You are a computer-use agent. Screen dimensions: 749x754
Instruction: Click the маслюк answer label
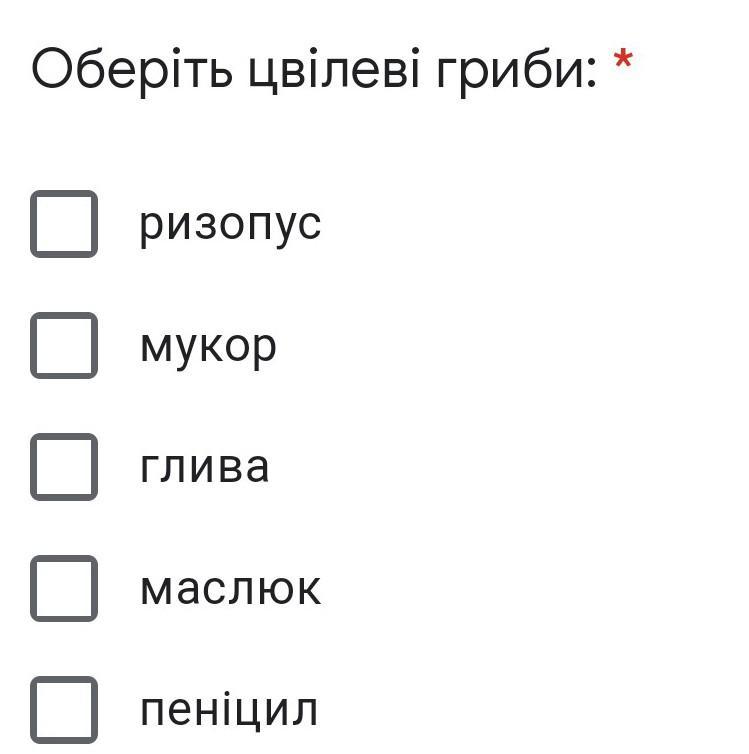231,589
